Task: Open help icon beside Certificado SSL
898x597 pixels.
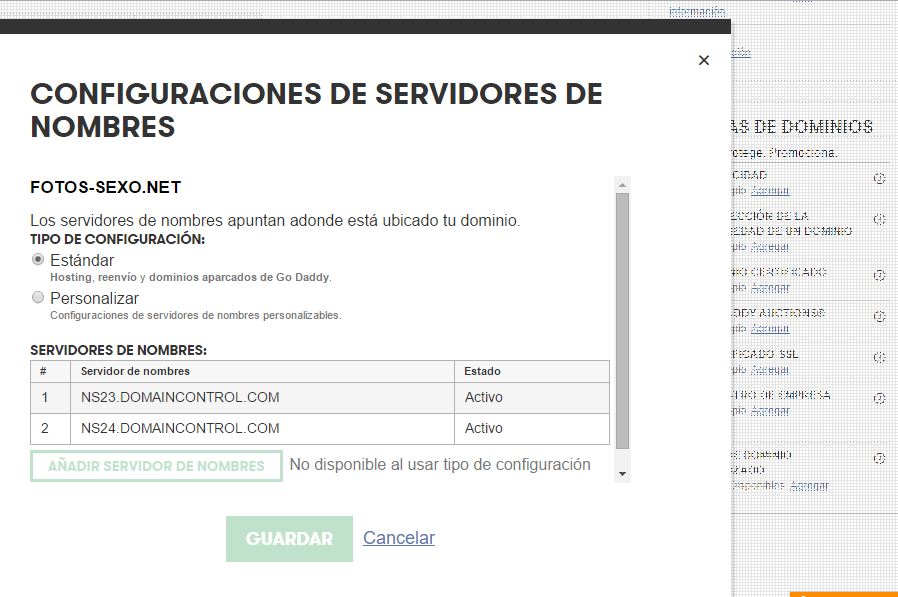Action: (879, 357)
